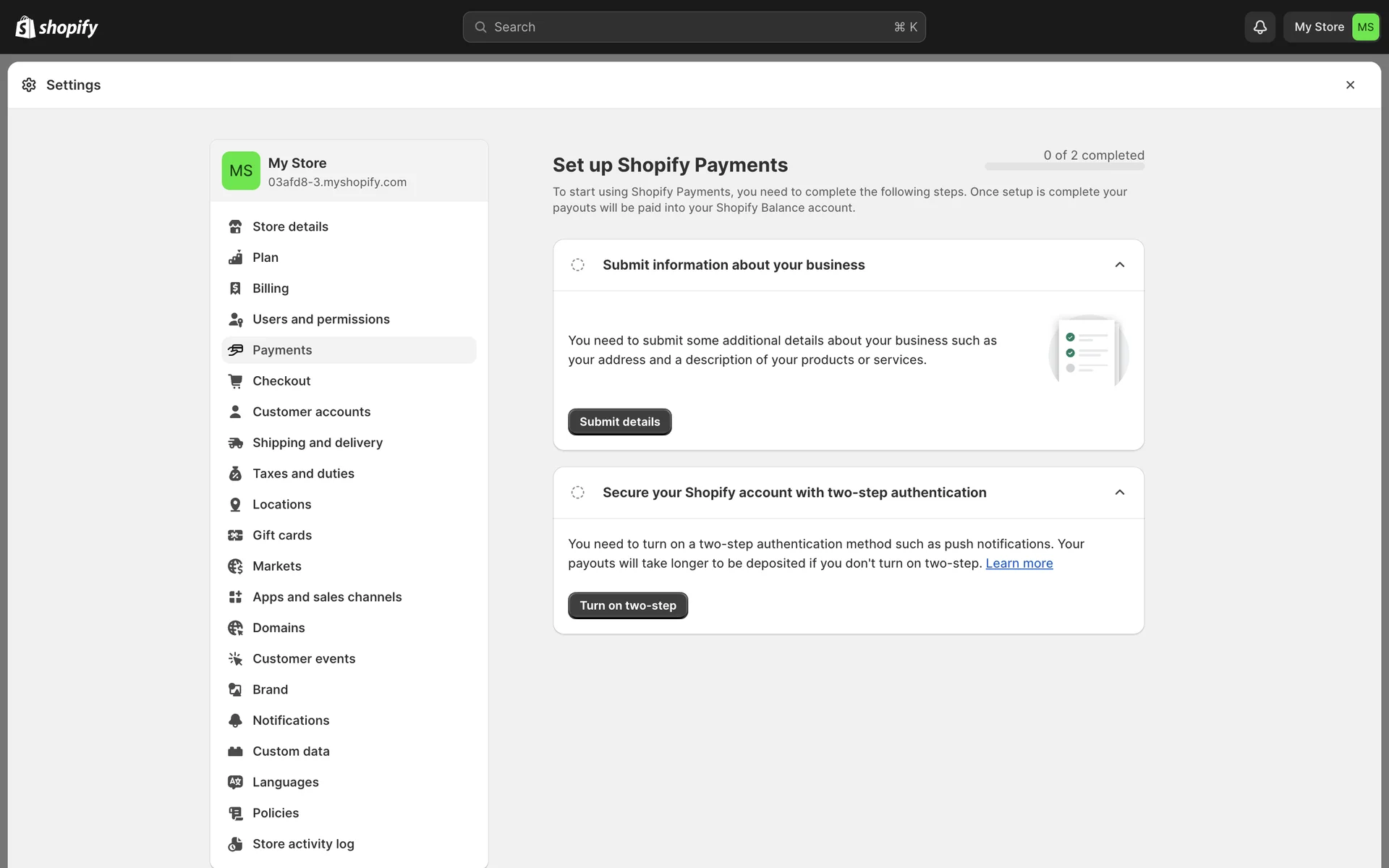Toggle the two-step authentication step circle
1389x868 pixels.
(577, 493)
